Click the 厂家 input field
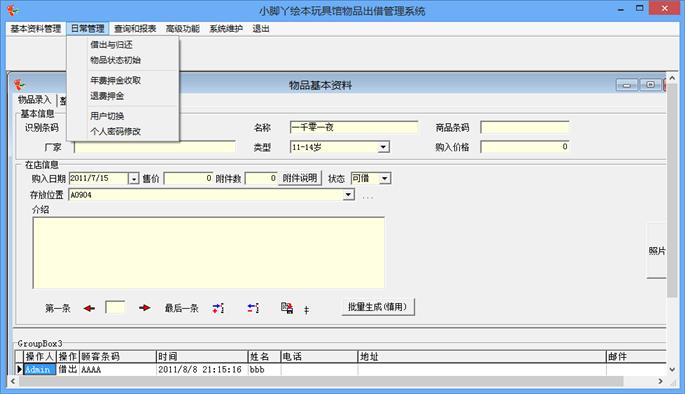685x394 pixels. coord(155,147)
